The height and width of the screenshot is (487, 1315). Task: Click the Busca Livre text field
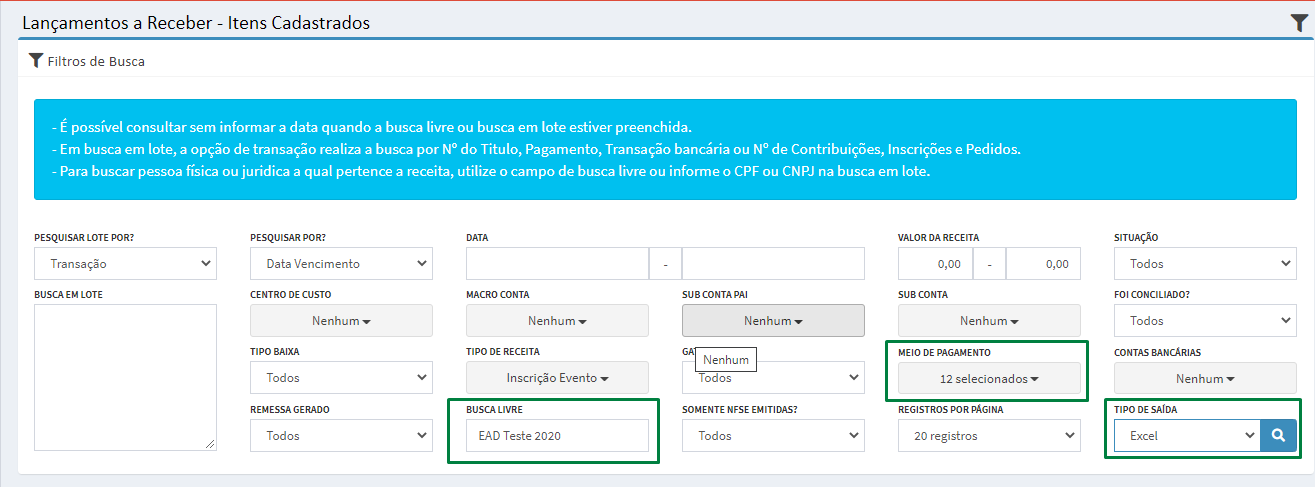pos(557,436)
